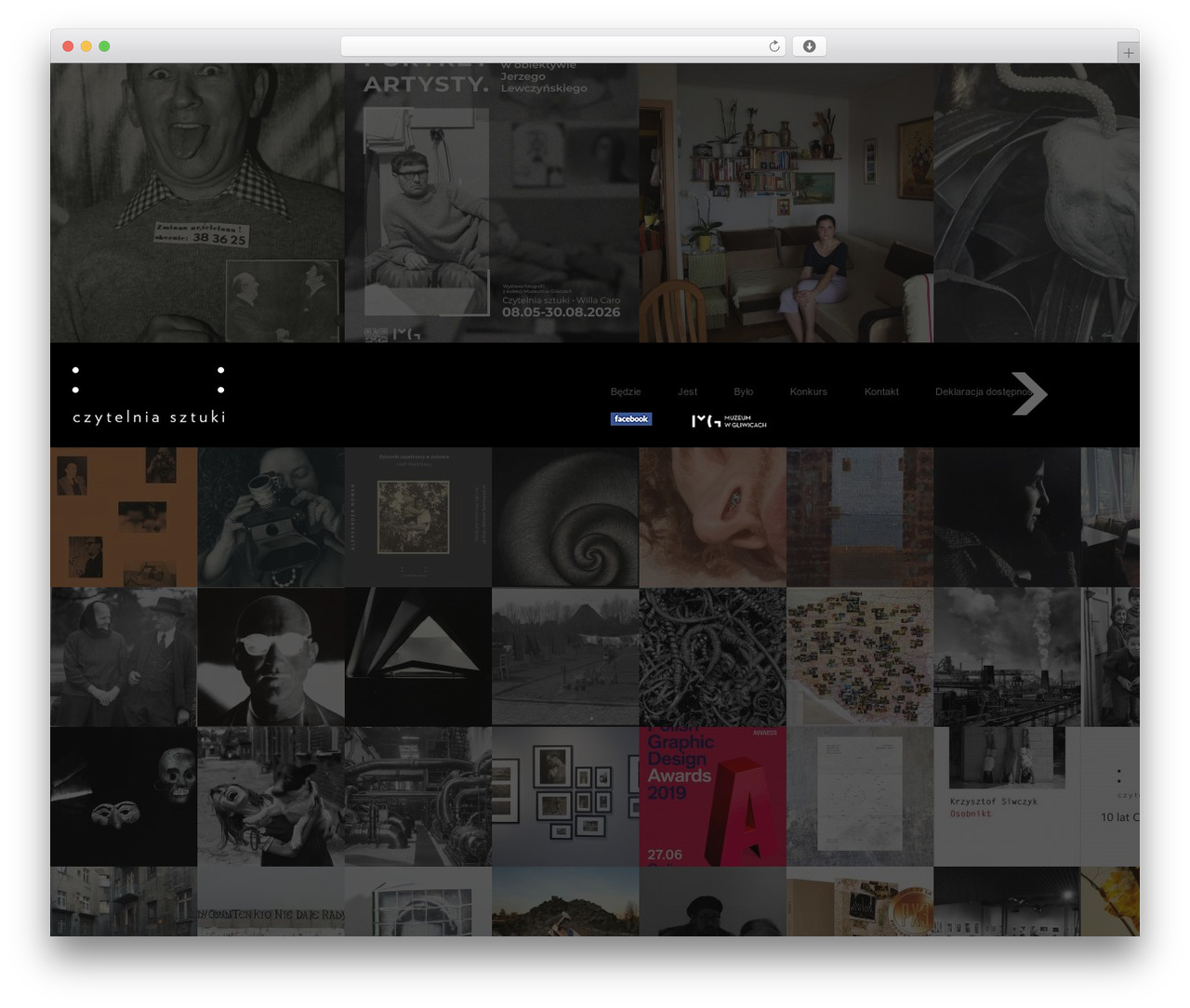The height and width of the screenshot is (1008, 1190).
Task: Open the dog and masked child photo
Action: coord(271,797)
